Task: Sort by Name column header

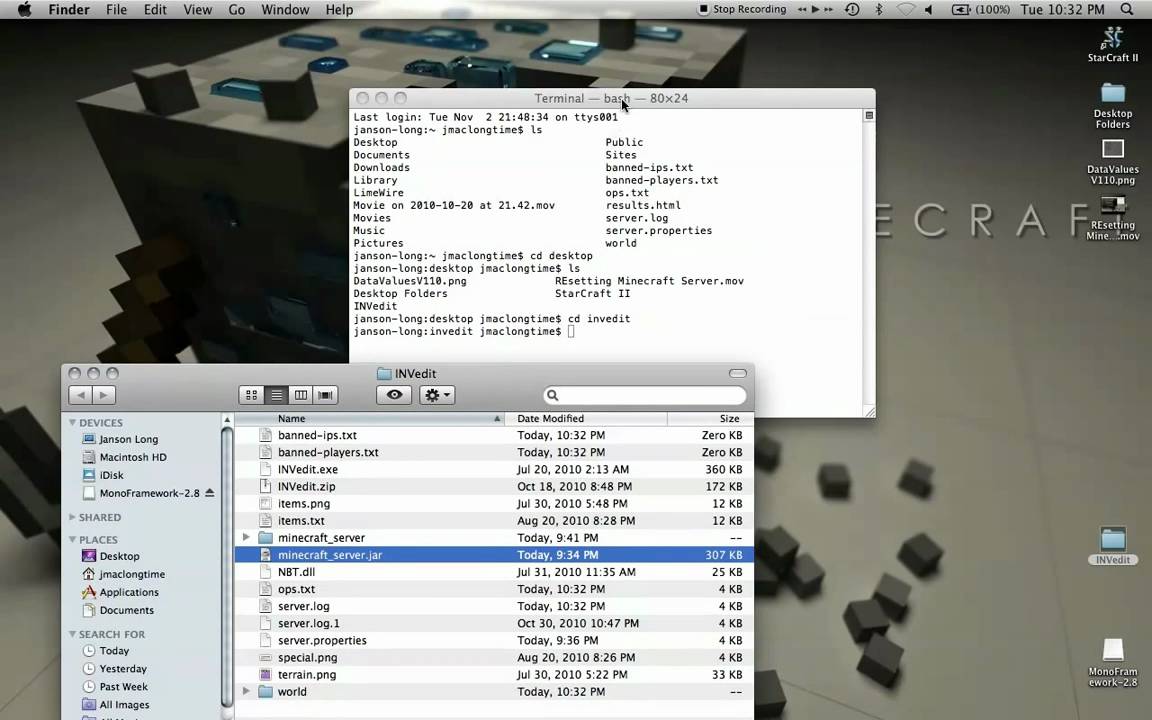Action: point(370,419)
